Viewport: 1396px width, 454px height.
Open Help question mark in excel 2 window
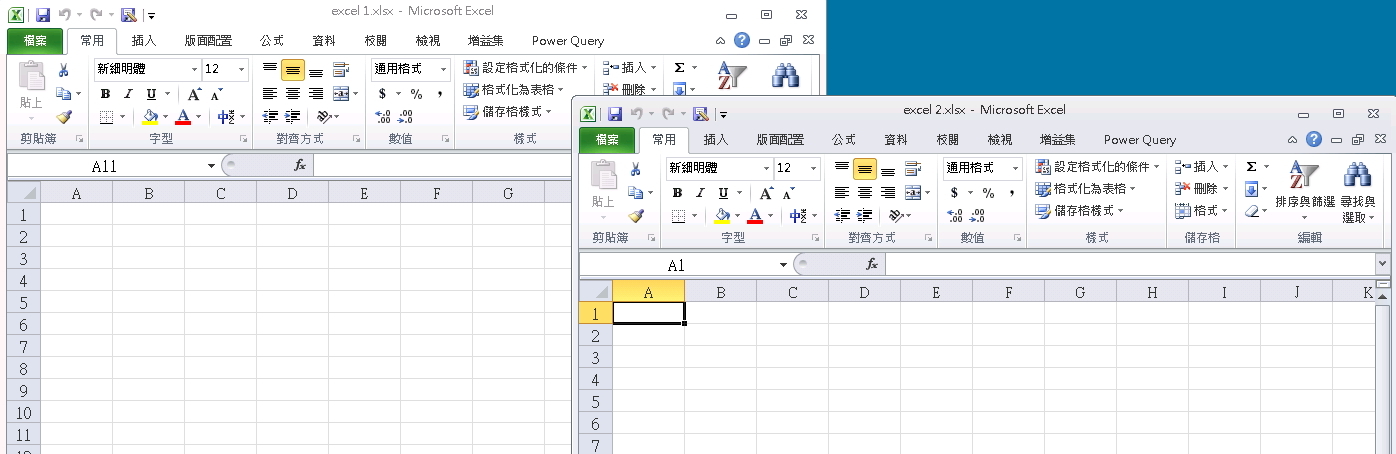[x=1314, y=139]
